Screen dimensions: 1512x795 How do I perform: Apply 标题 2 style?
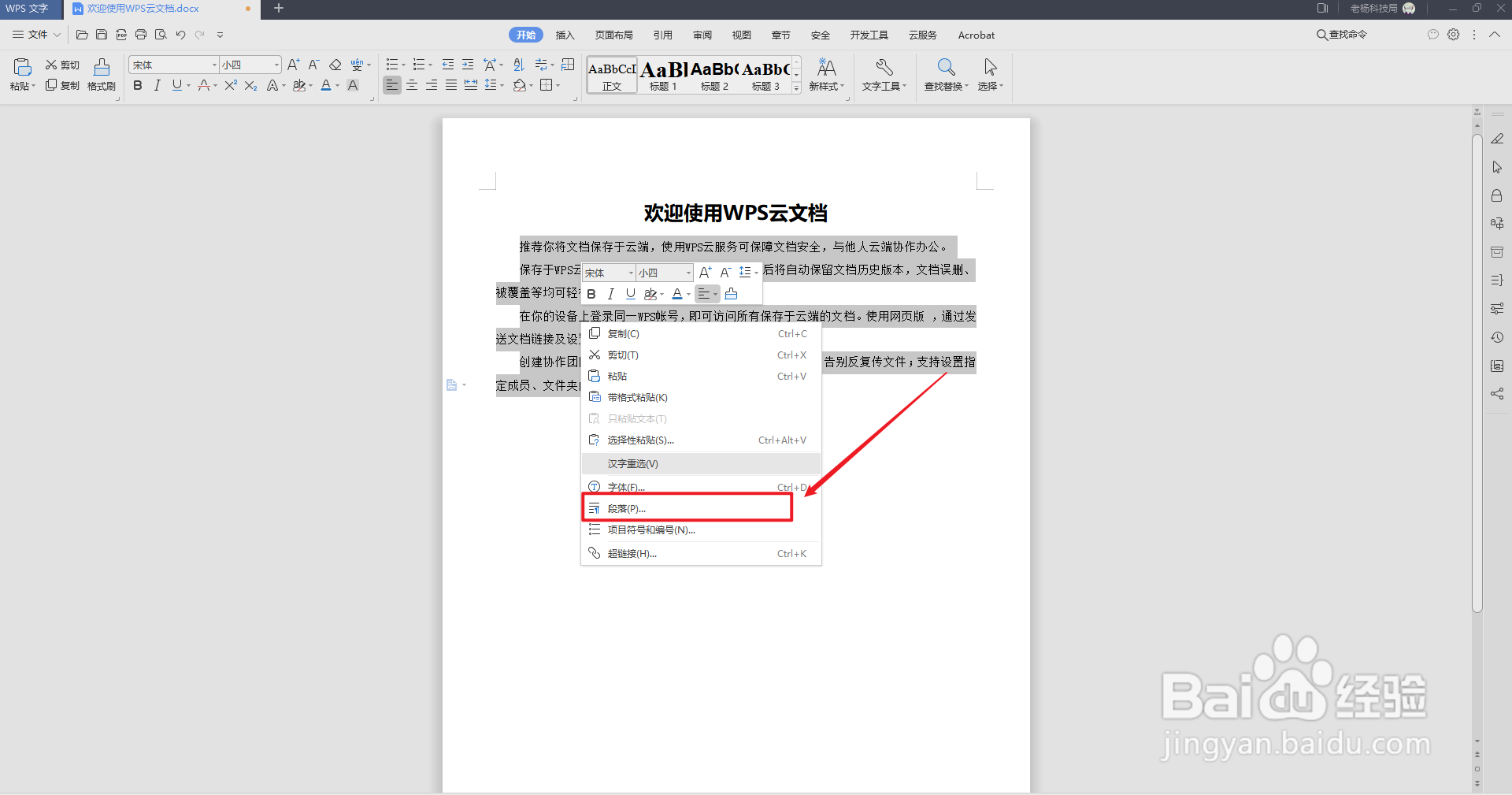click(x=714, y=75)
